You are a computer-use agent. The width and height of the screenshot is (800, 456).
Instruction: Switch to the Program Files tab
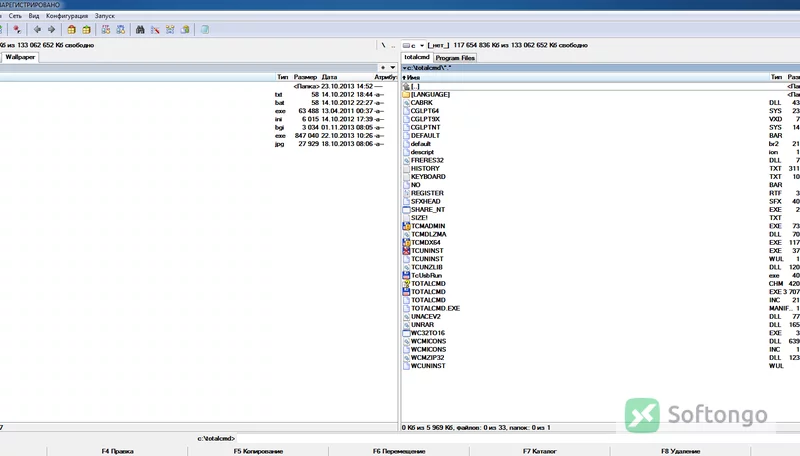[x=455, y=58]
